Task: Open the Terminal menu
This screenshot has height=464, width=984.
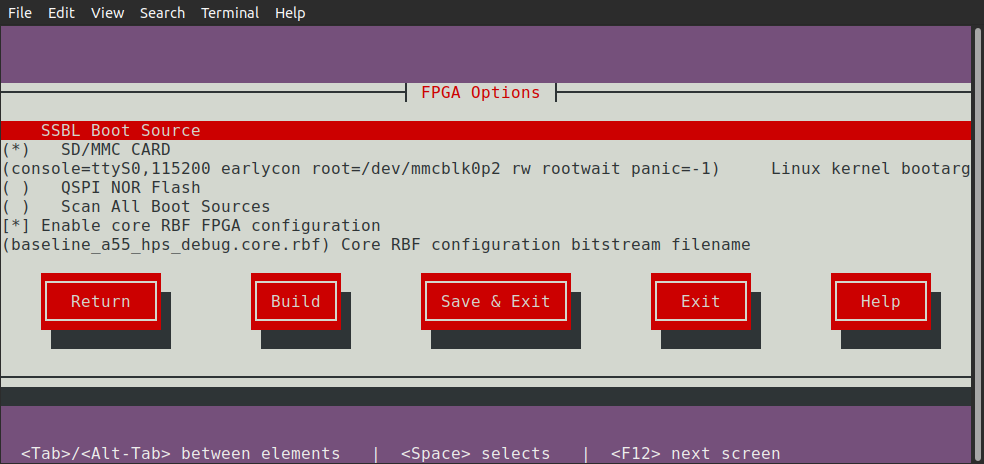Action: click(230, 13)
